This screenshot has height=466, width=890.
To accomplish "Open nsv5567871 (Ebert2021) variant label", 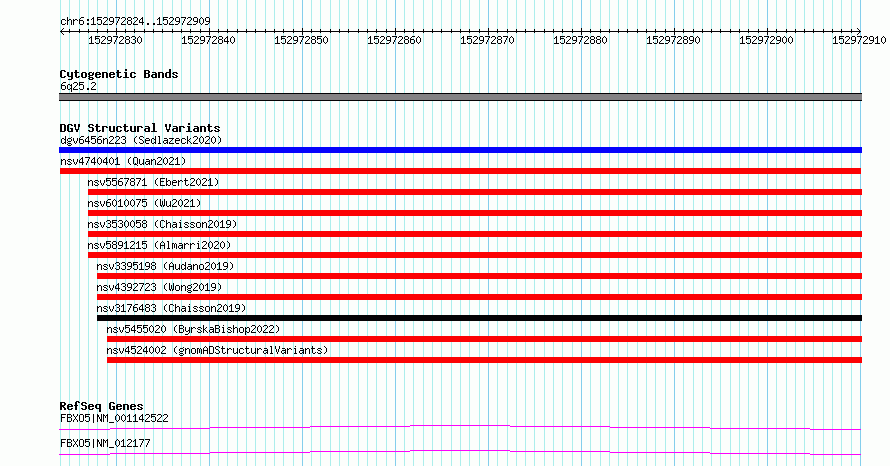I will 153,182.
